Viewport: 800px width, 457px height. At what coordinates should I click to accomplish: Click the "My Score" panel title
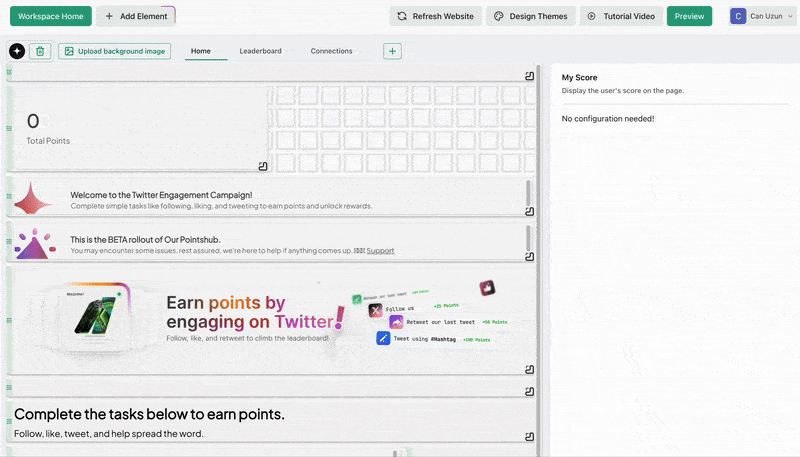click(579, 78)
